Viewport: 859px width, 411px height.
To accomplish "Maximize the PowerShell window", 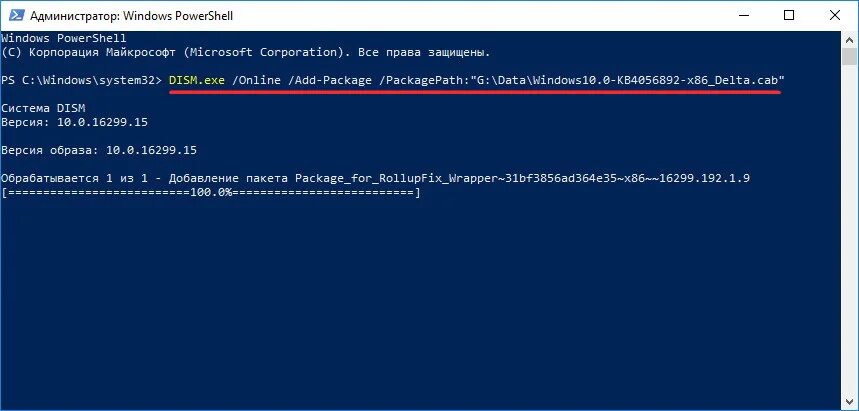I will click(789, 15).
